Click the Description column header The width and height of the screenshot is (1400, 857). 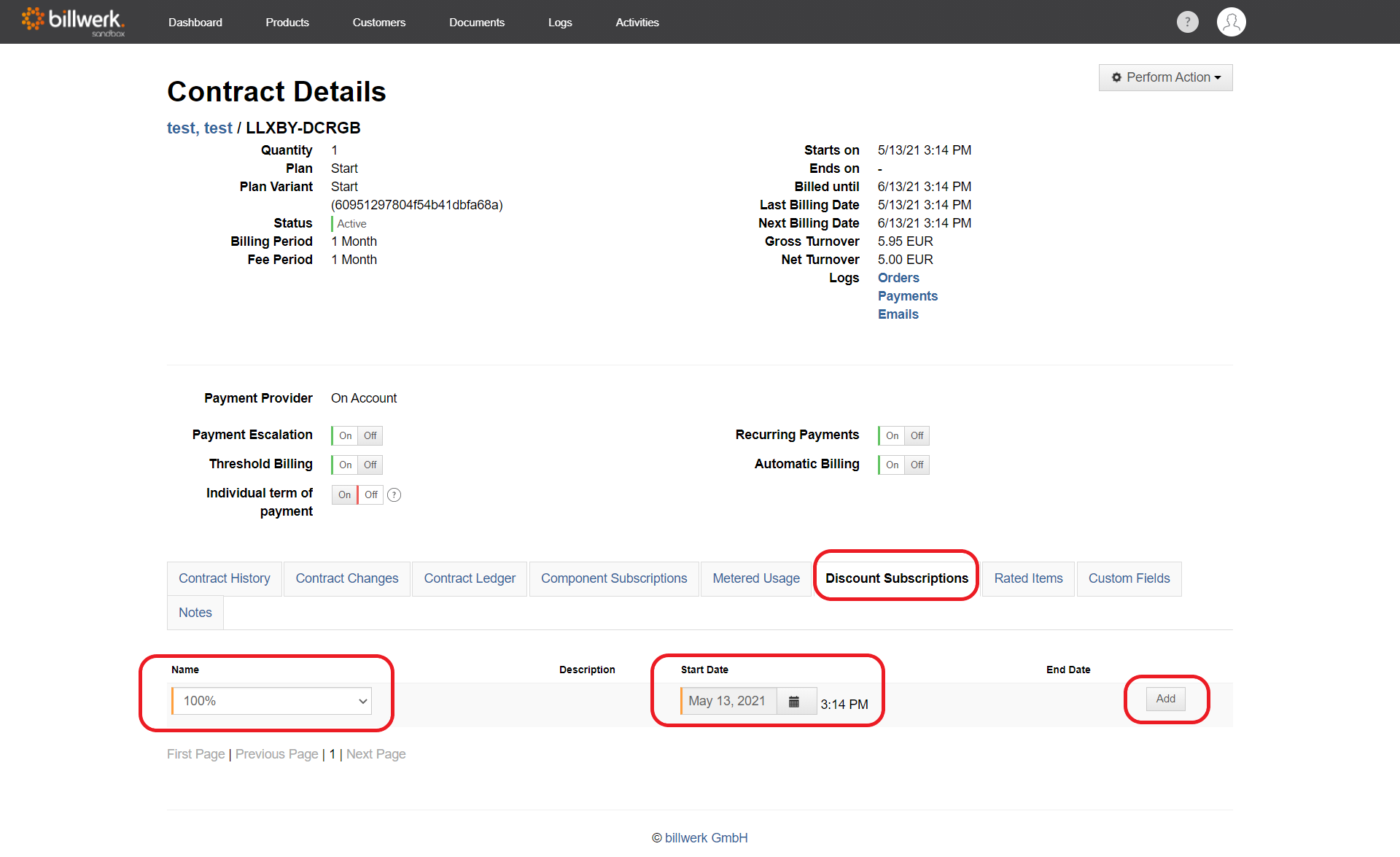pyautogui.click(x=587, y=670)
